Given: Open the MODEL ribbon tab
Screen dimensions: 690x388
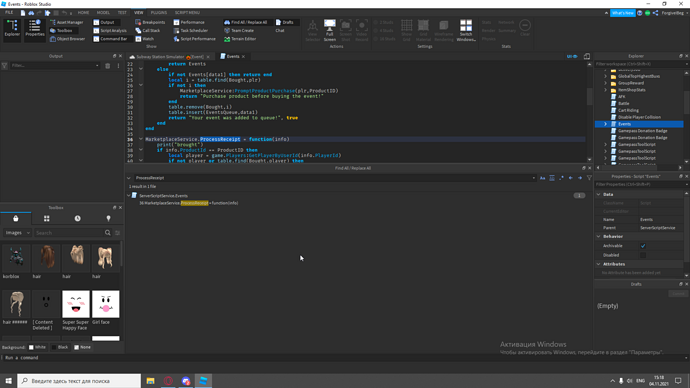Looking at the screenshot, I should 103,12.
